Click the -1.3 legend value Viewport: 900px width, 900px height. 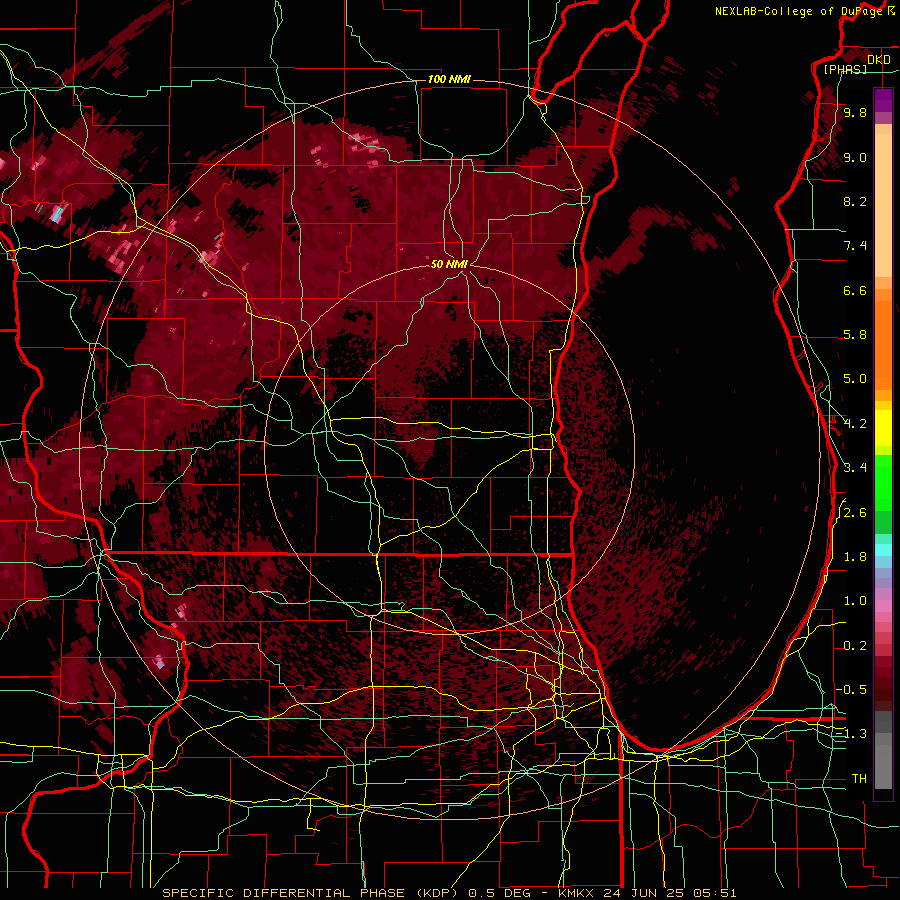(x=851, y=735)
